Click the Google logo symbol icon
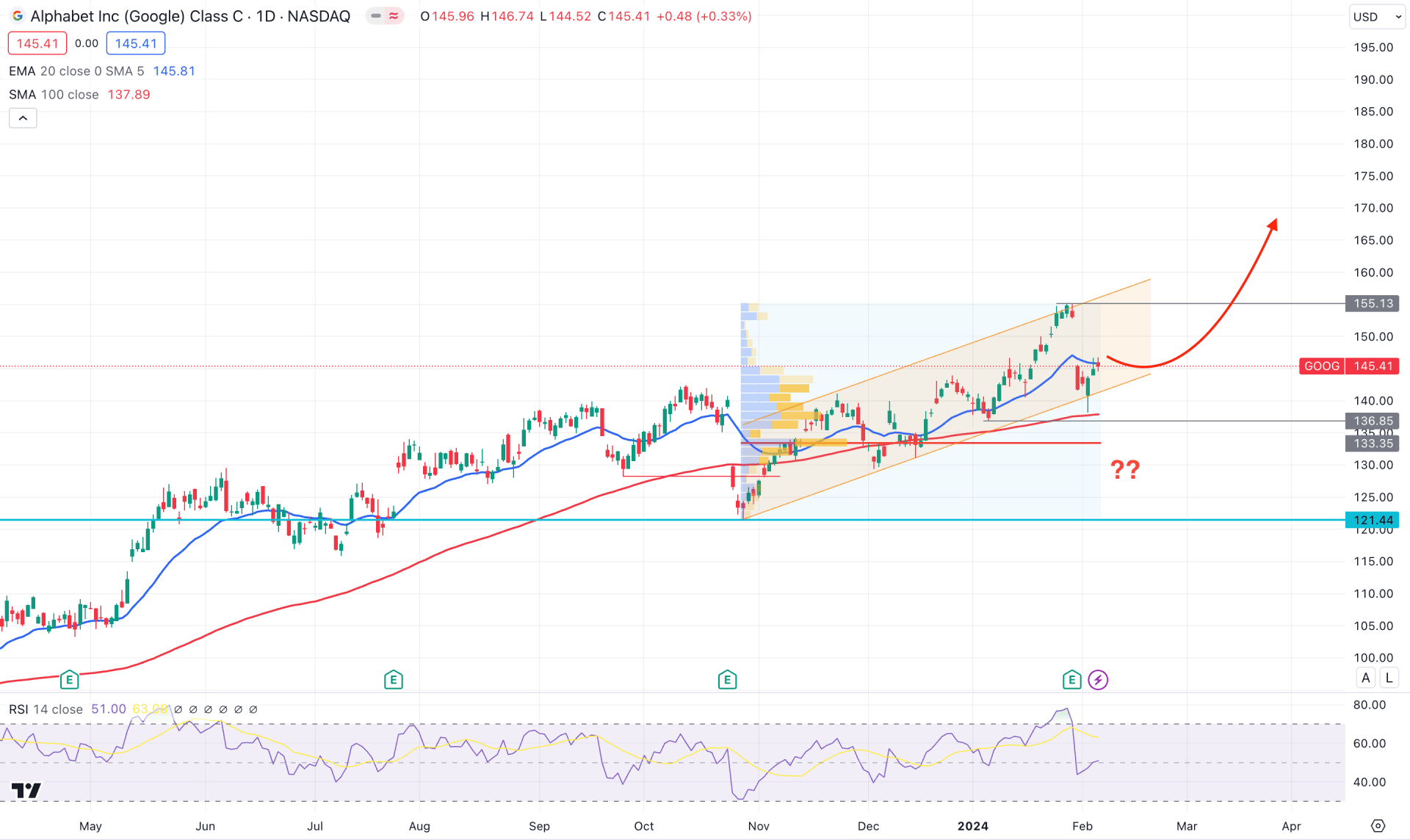 tap(17, 16)
